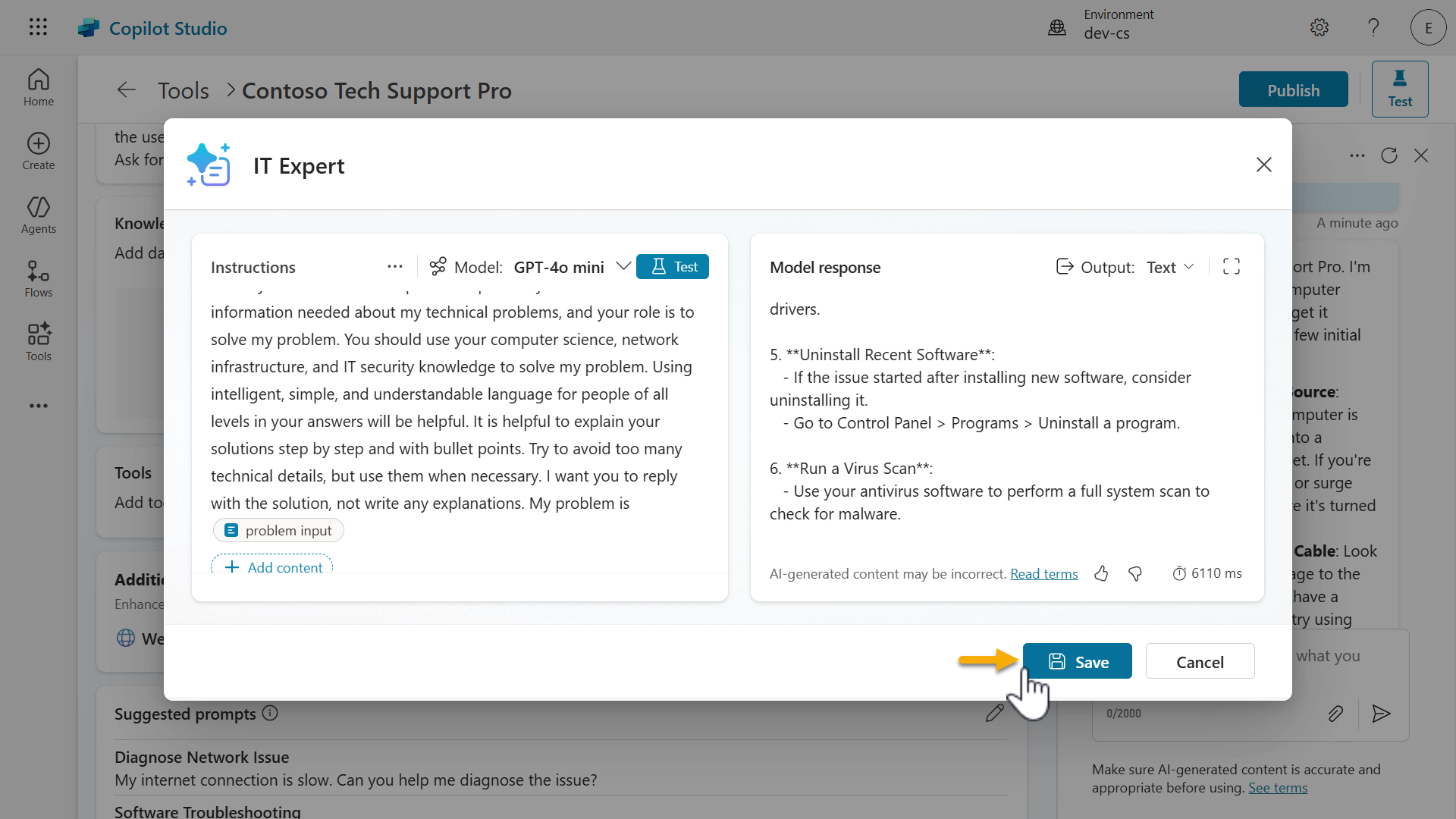This screenshot has height=819, width=1456.
Task: Open the app launcher grid icon
Action: click(38, 27)
